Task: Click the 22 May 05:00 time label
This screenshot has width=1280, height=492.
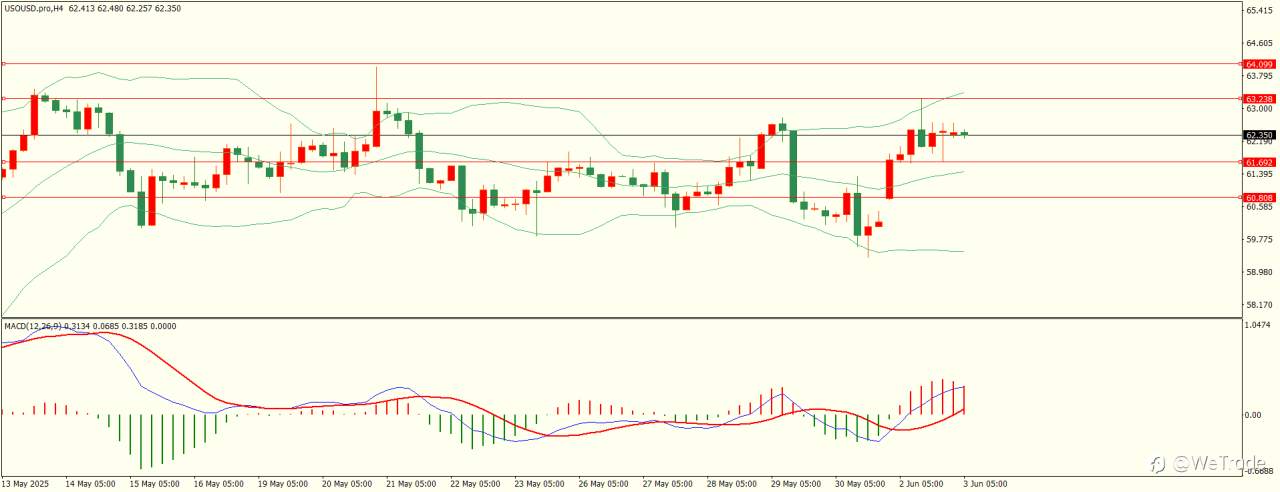Action: (474, 484)
